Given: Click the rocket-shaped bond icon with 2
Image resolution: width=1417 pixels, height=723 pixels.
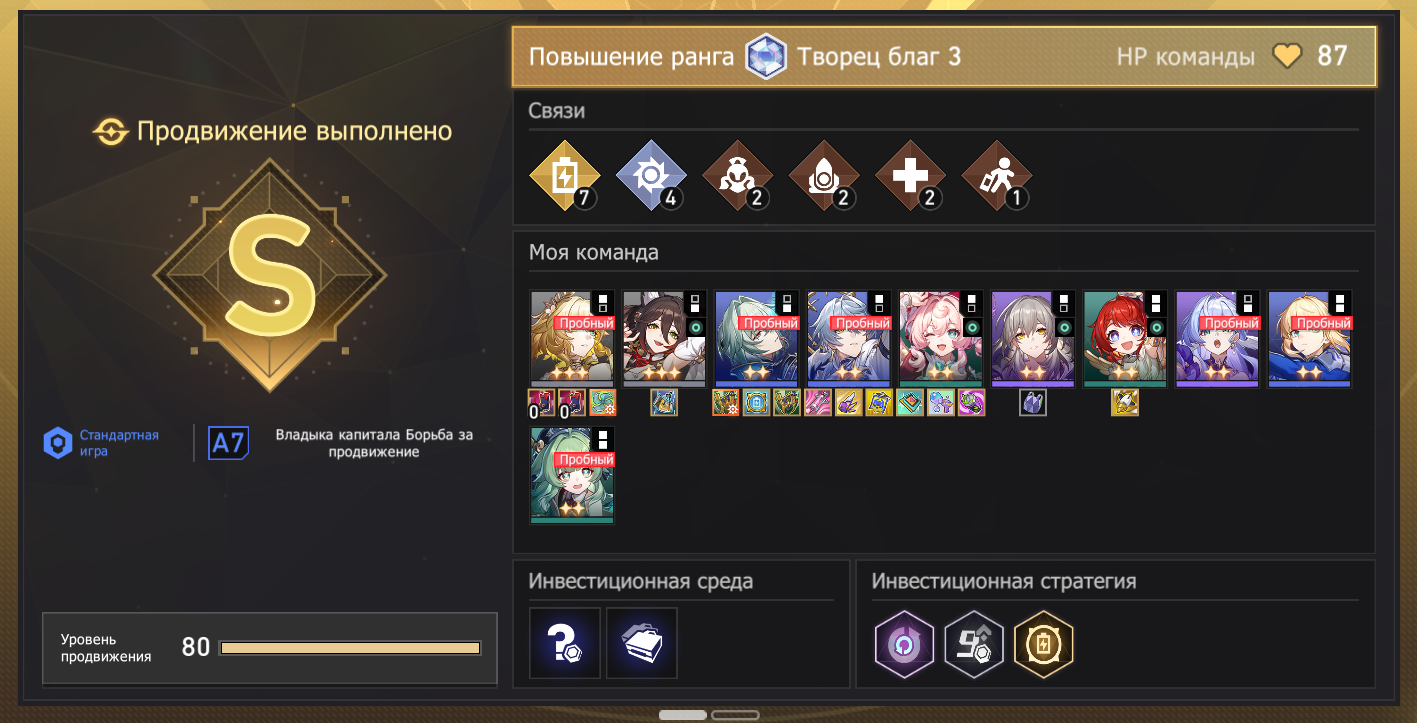Looking at the screenshot, I should coord(825,176).
